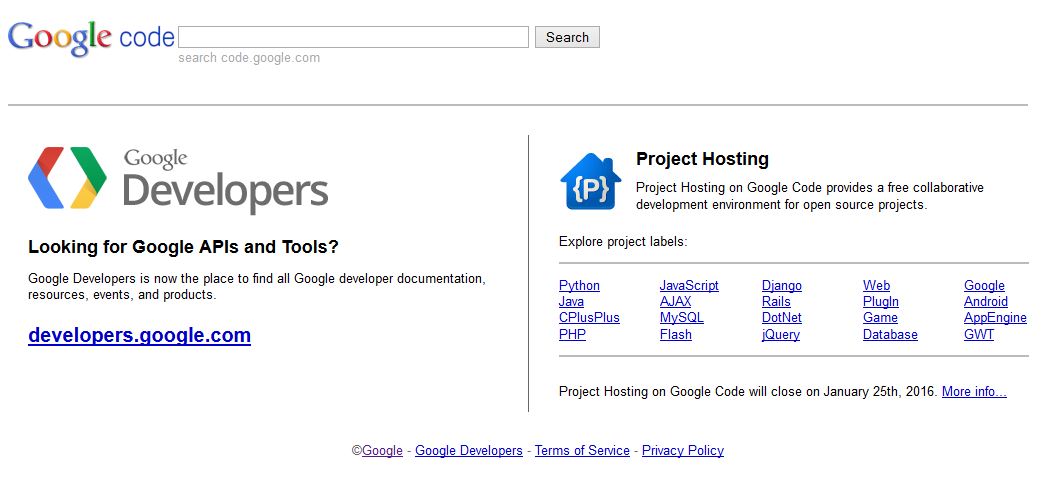
Task: Click the closing date notice text
Action: pyautogui.click(x=748, y=391)
